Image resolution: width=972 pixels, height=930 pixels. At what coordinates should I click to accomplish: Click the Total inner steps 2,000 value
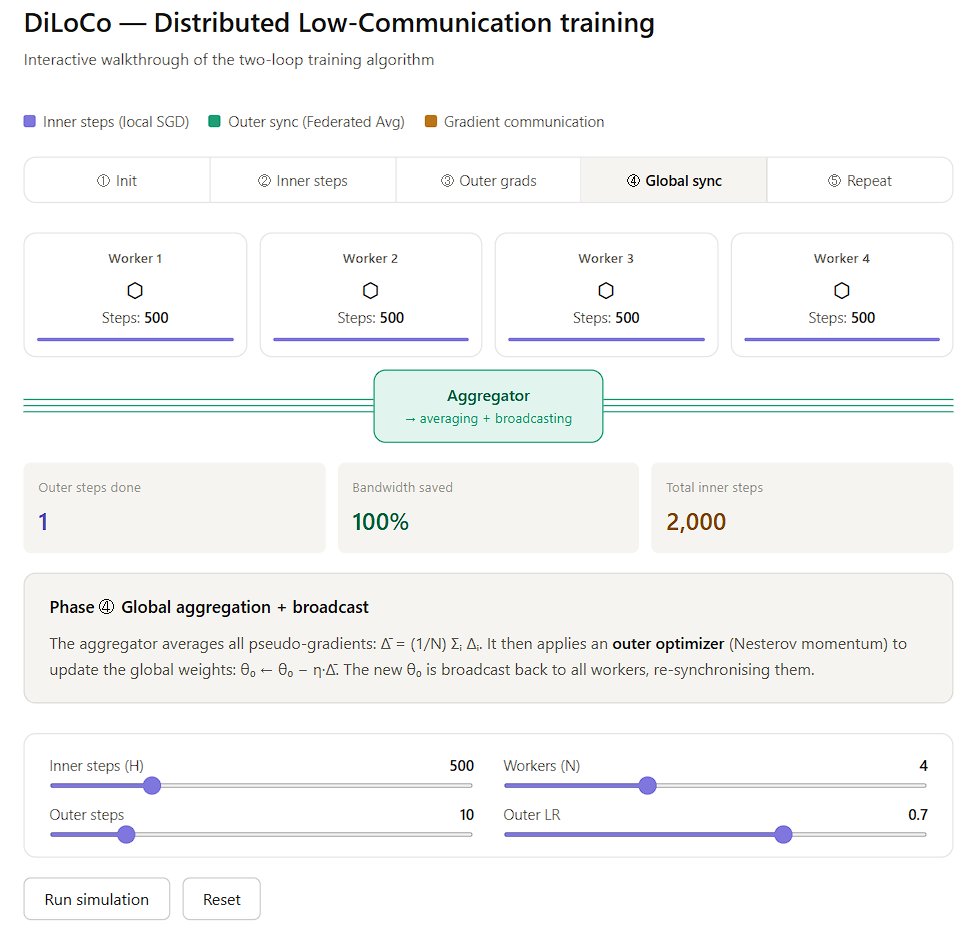click(696, 522)
